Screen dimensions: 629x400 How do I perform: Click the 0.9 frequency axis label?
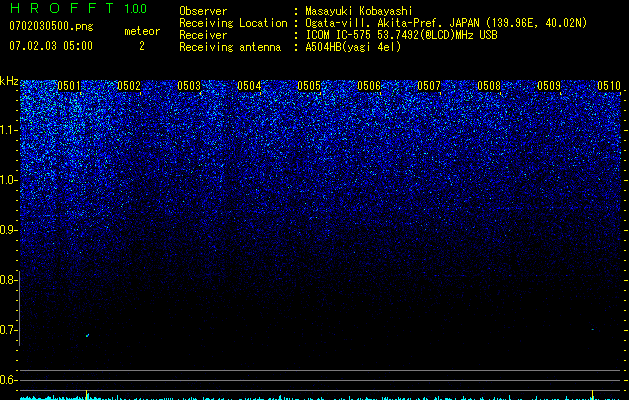pos(8,230)
